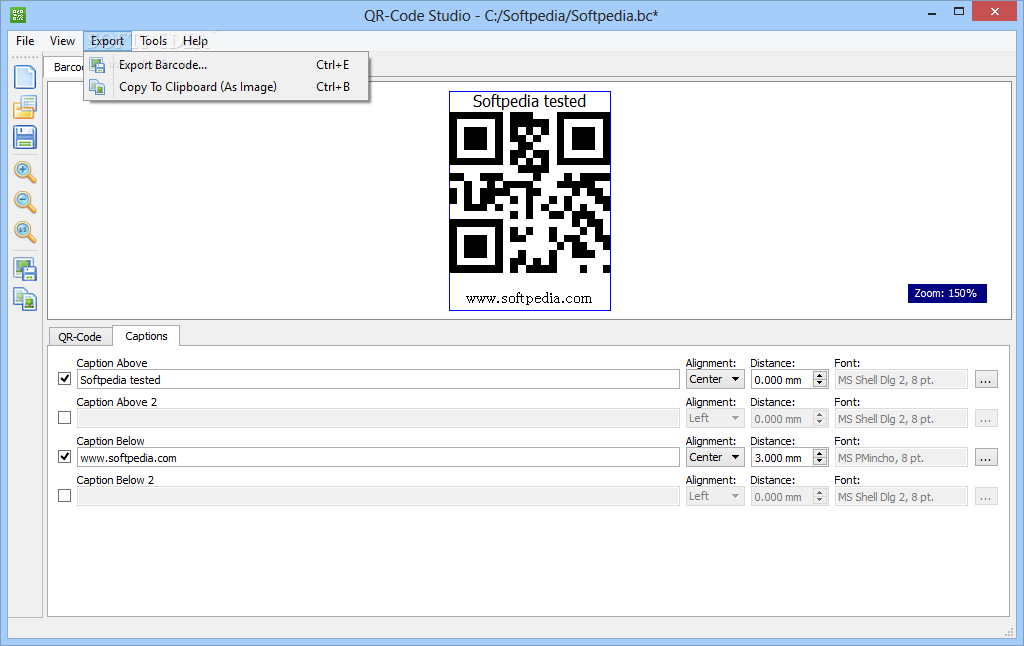
Task: Click the Zoom 1:1 reset magnifier icon
Action: tap(25, 232)
